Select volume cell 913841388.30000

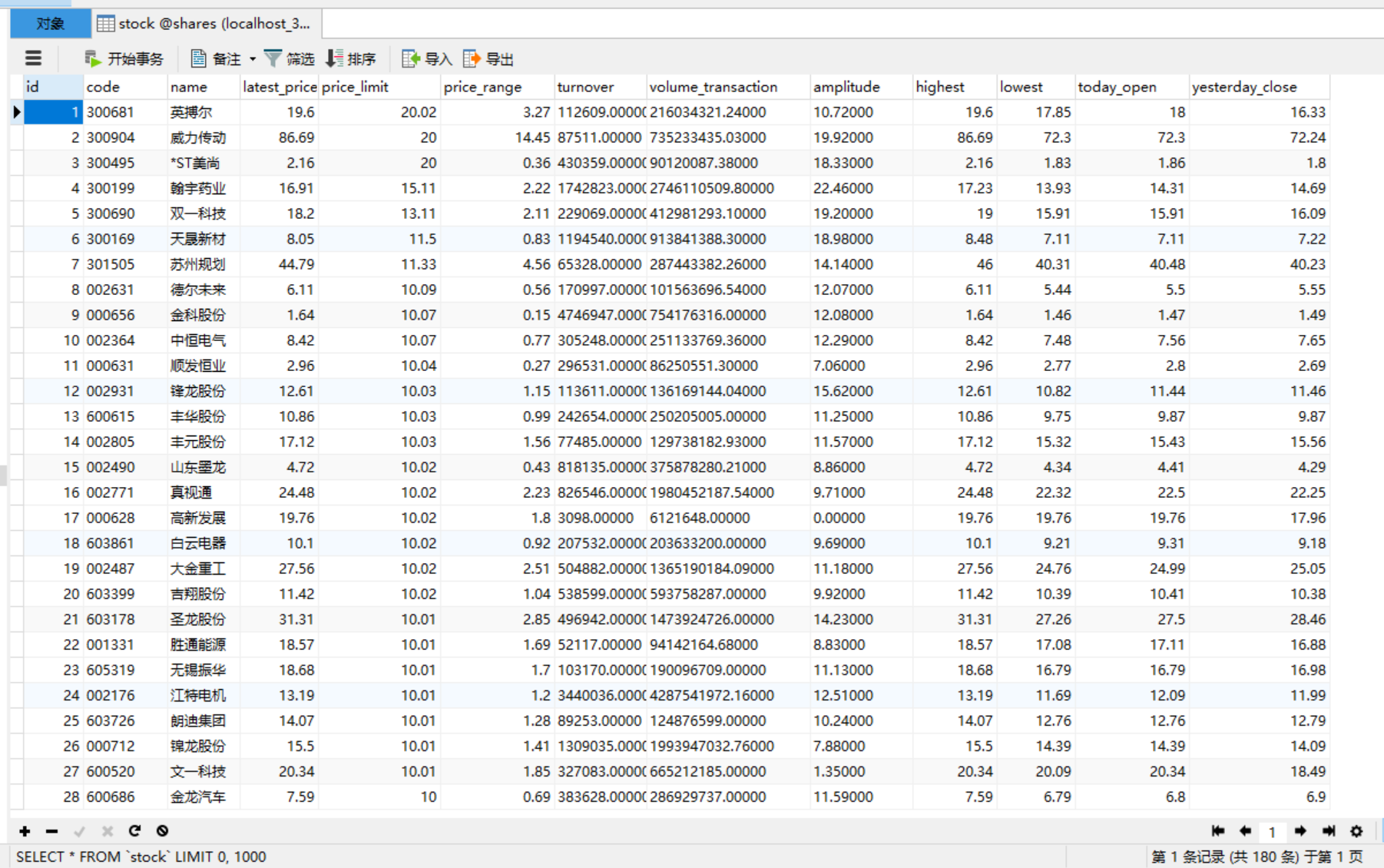(x=728, y=239)
